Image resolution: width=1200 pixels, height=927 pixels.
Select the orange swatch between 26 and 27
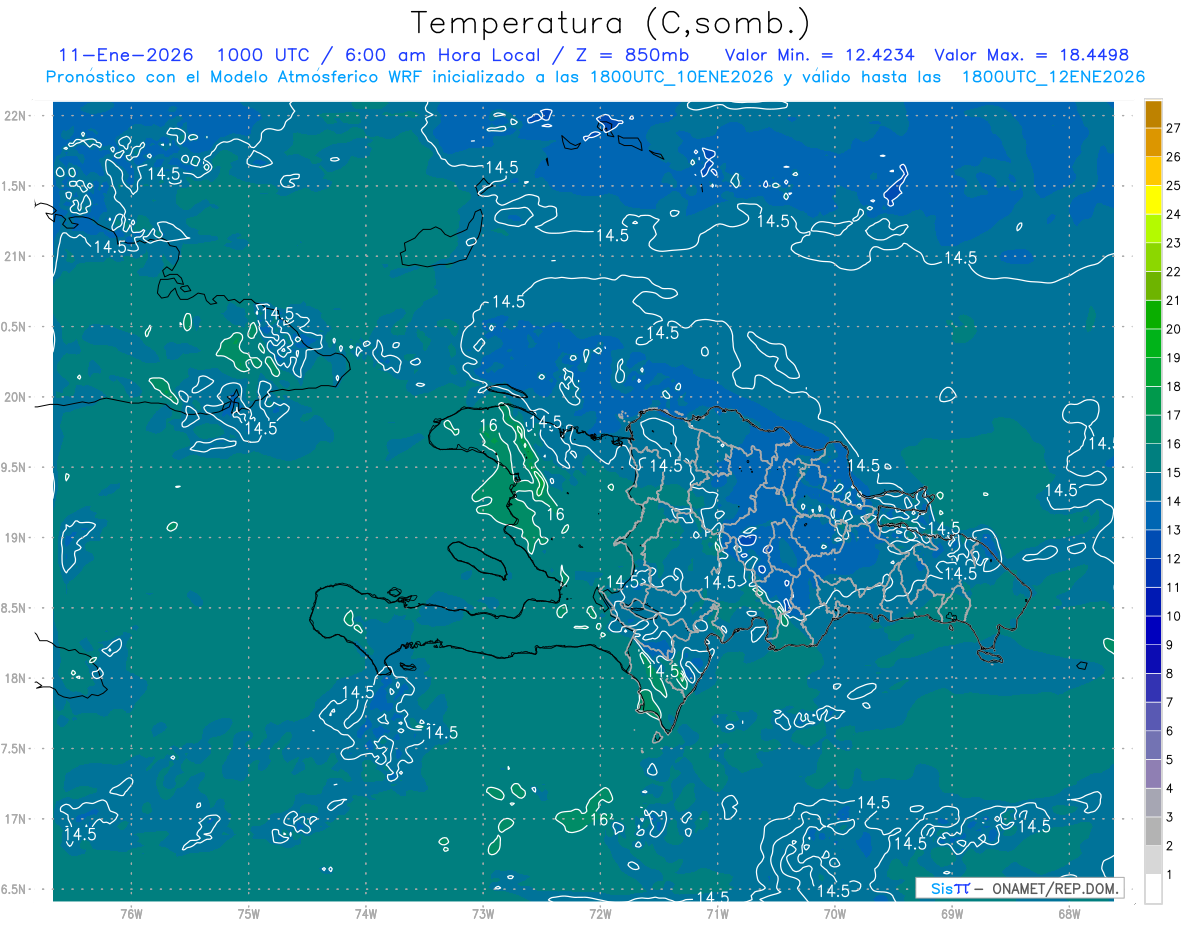tap(1153, 142)
